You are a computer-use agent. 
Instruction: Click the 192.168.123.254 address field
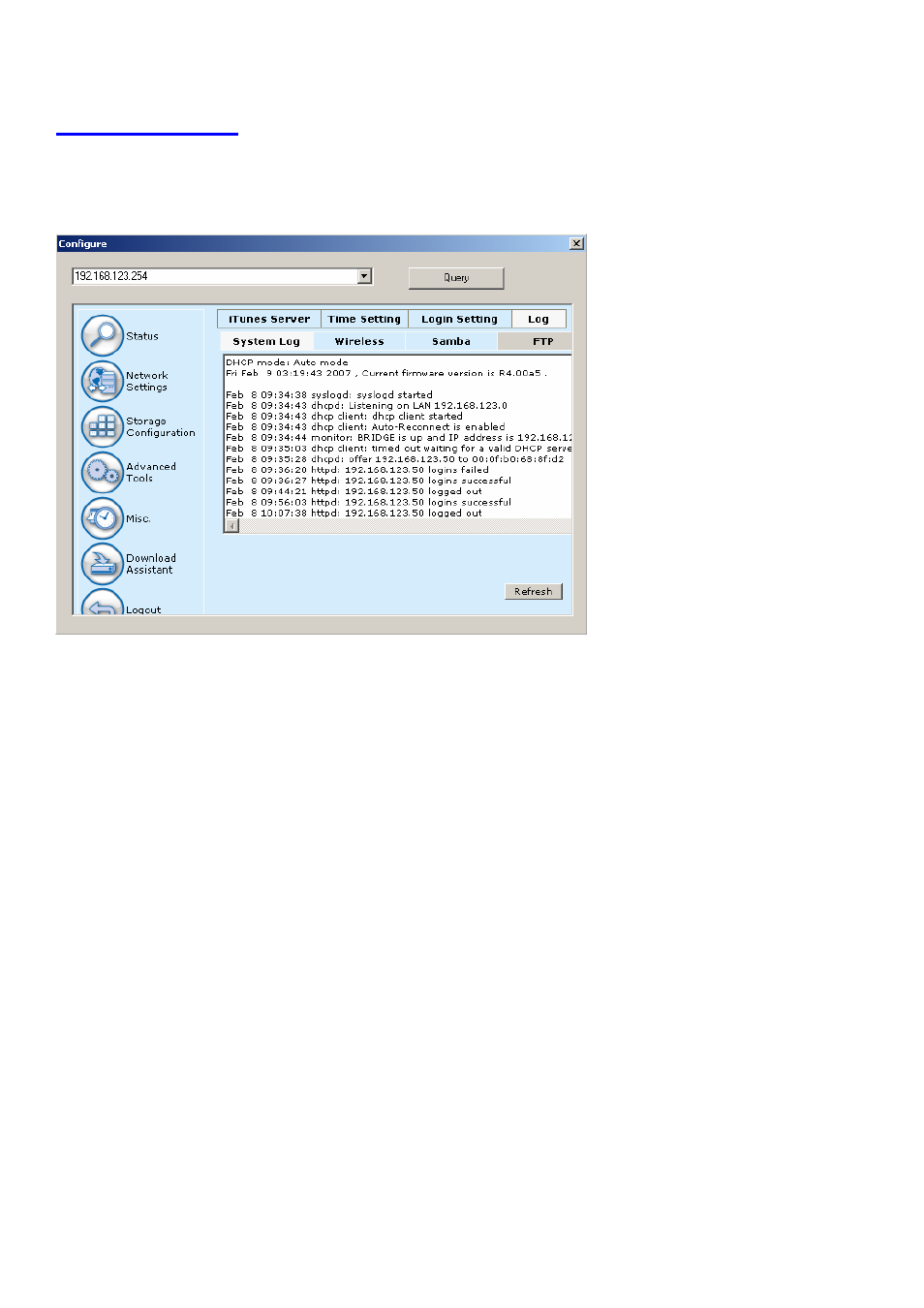tap(215, 276)
